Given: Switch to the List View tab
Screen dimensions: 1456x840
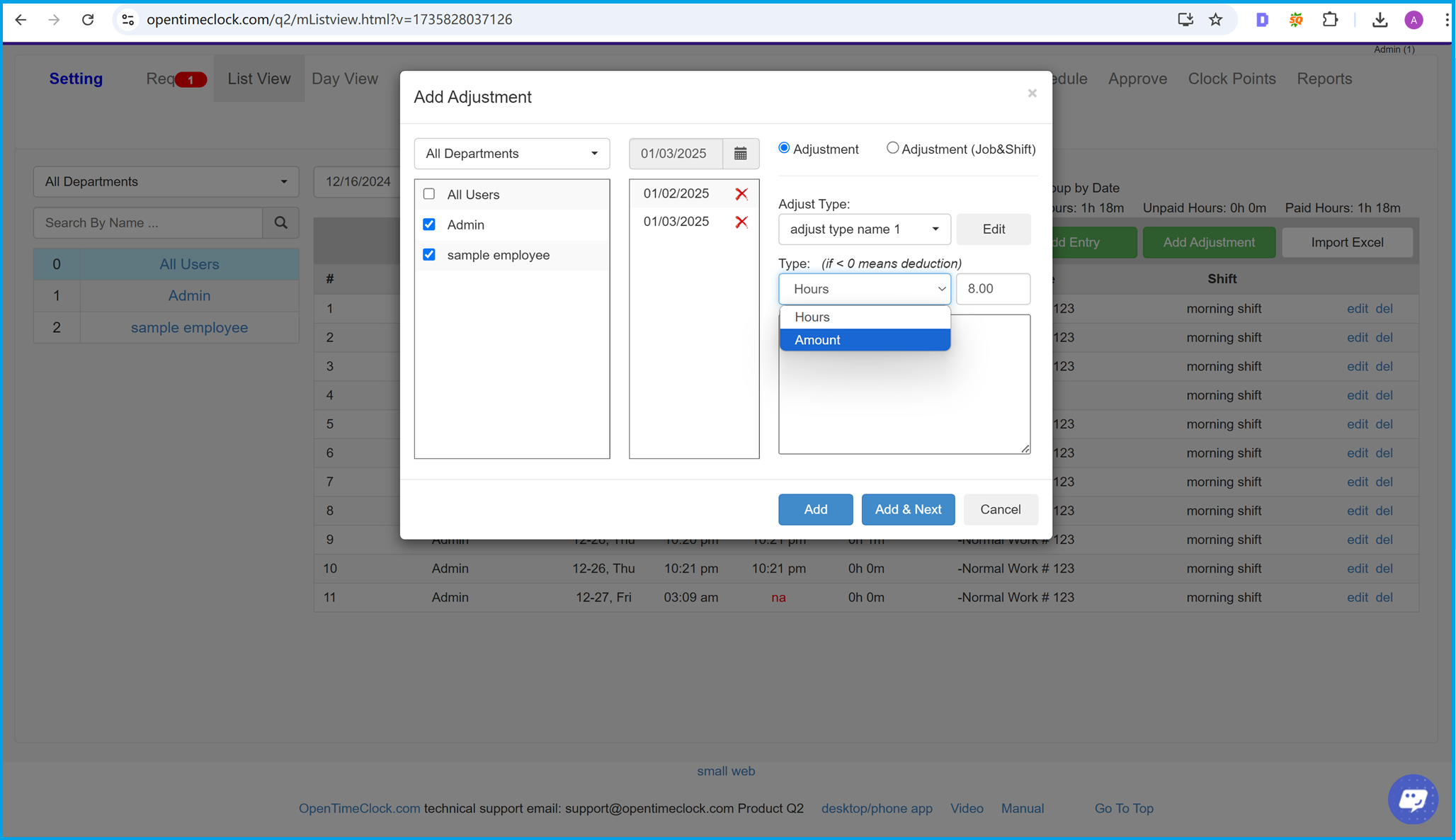Looking at the screenshot, I should pos(259,79).
